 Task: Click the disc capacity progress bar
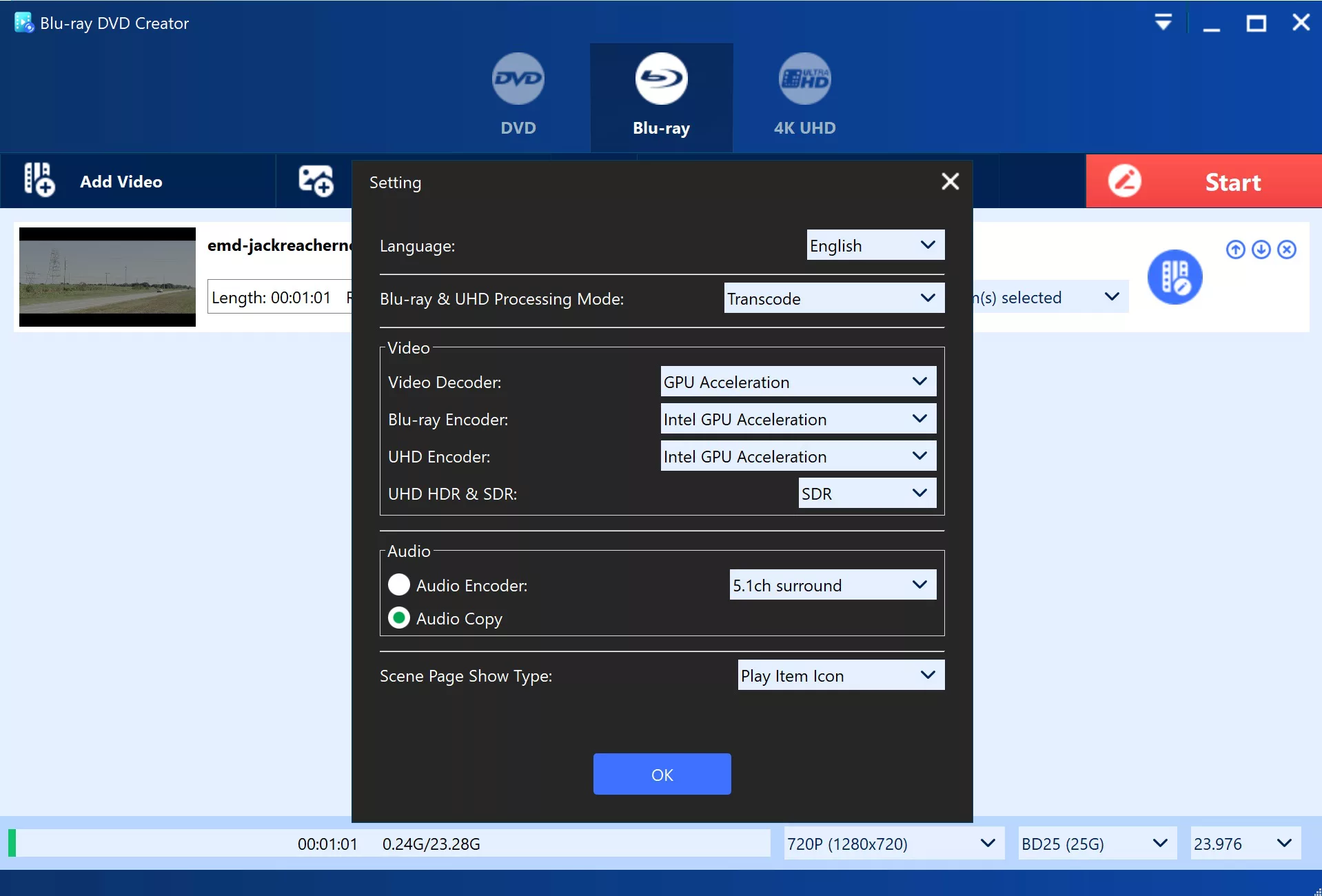coord(390,844)
